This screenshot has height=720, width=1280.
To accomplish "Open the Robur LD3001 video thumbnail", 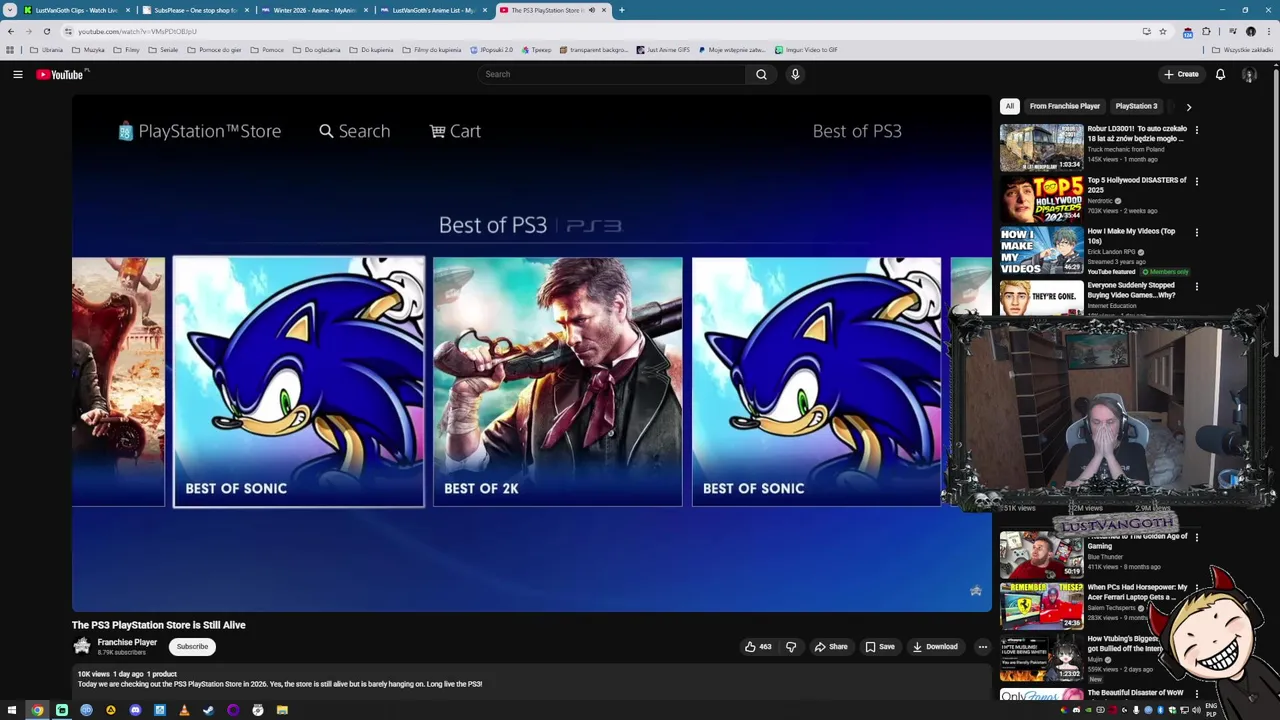I will [1041, 147].
